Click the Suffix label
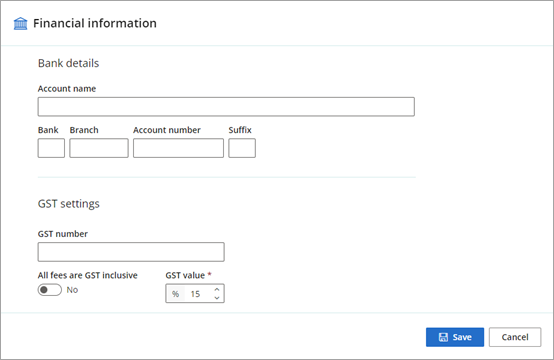The width and height of the screenshot is (554, 360). point(240,130)
